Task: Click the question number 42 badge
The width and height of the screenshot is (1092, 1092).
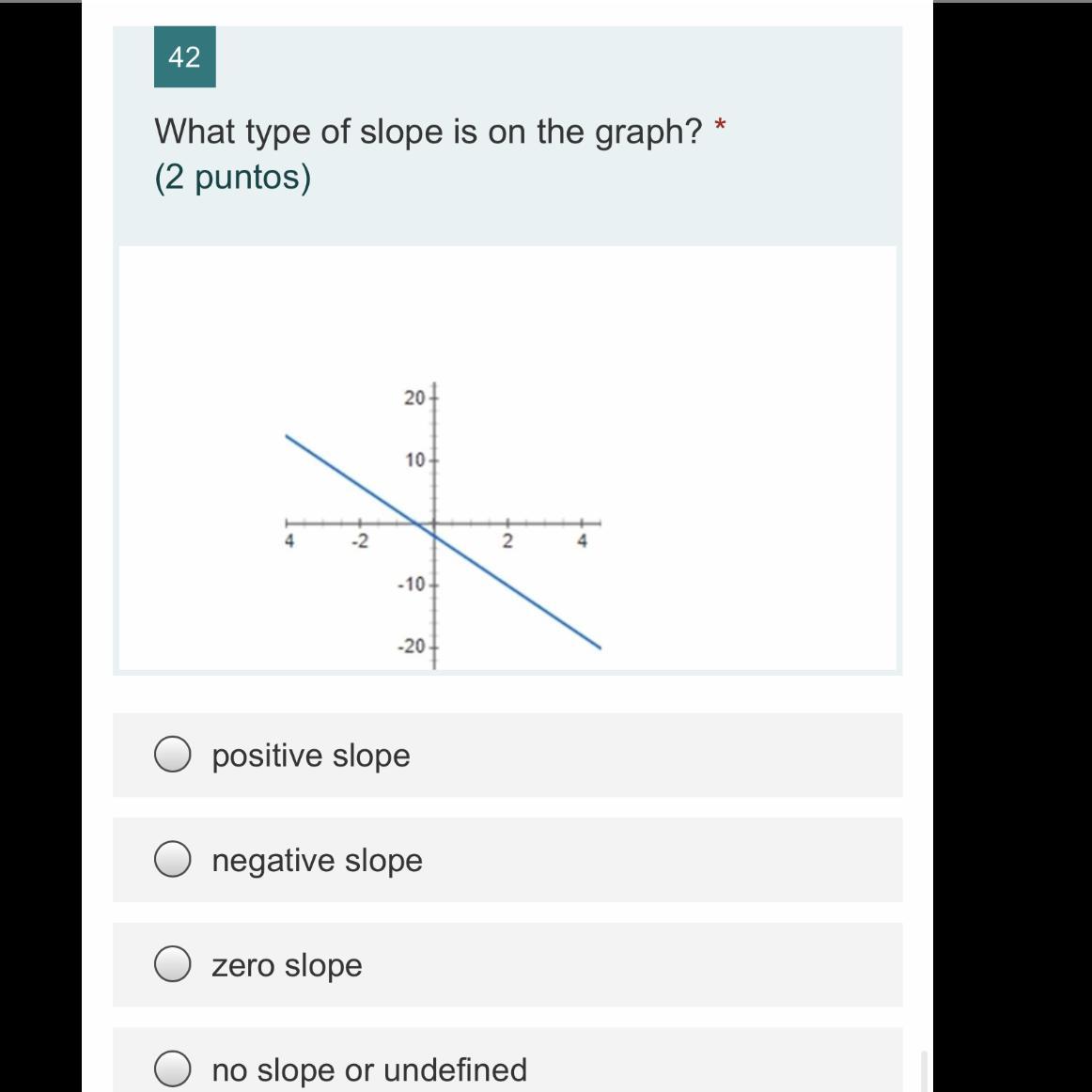Action: tap(184, 57)
